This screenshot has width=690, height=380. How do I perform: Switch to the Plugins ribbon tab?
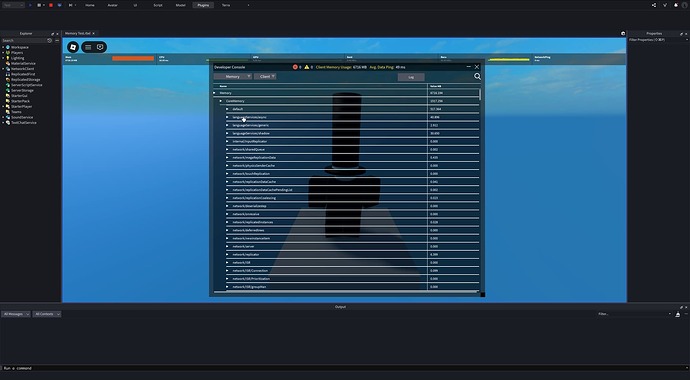pos(203,5)
